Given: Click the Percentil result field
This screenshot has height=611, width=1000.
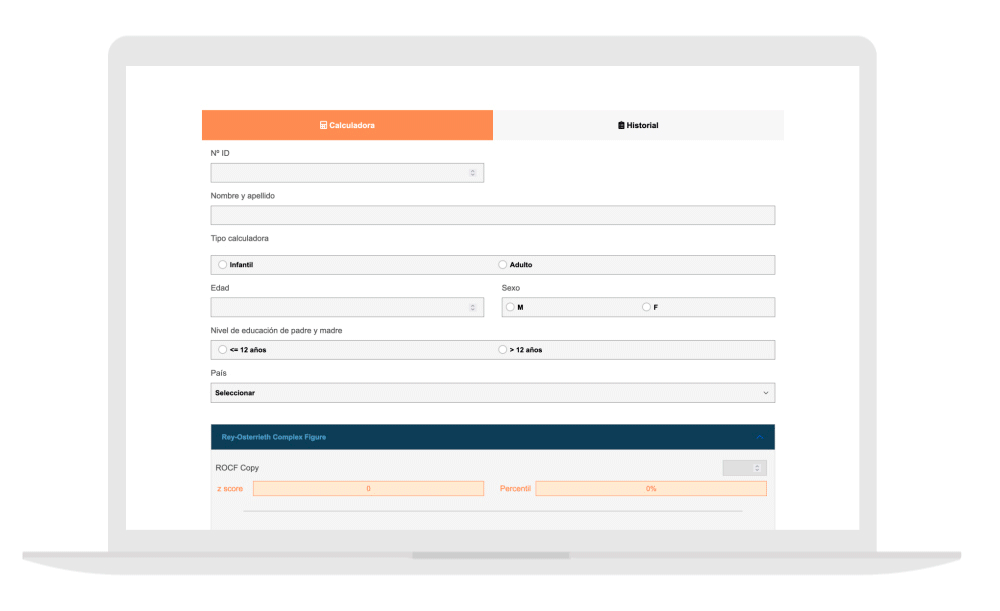Looking at the screenshot, I should pyautogui.click(x=651, y=489).
